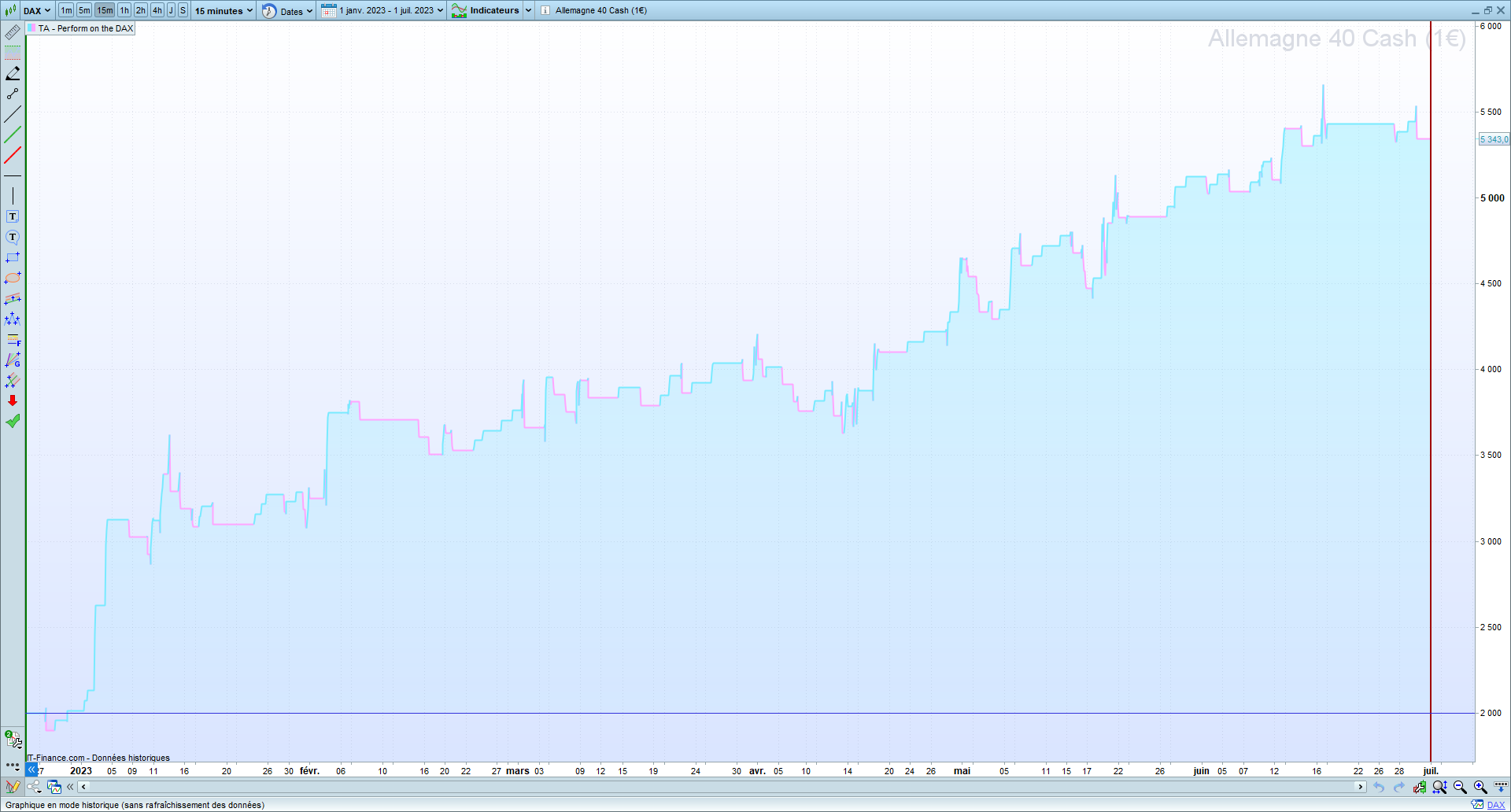Select the ellipse drawing tool
The height and width of the screenshot is (812, 1511).
[x=13, y=278]
